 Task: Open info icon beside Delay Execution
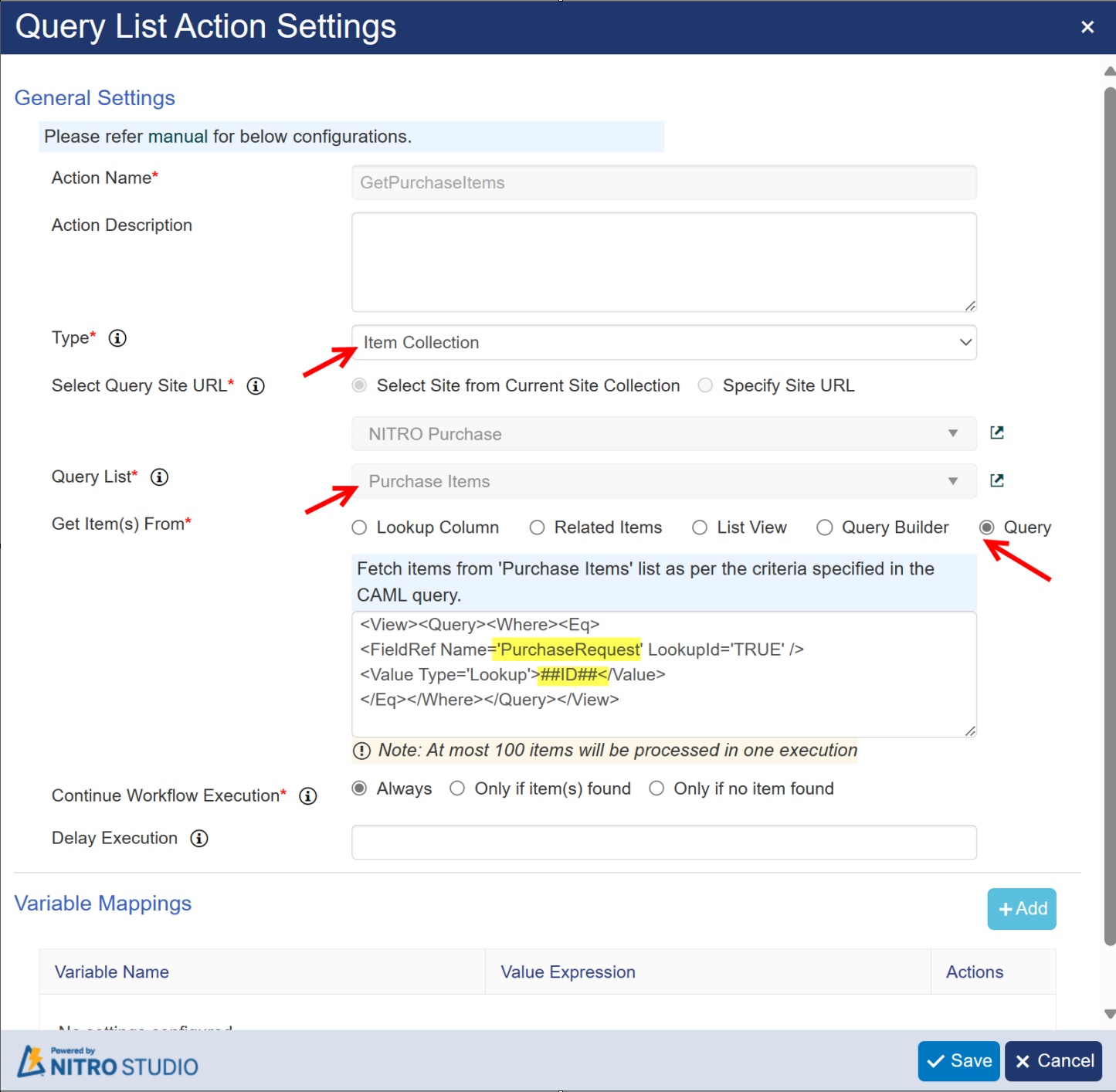pos(199,839)
